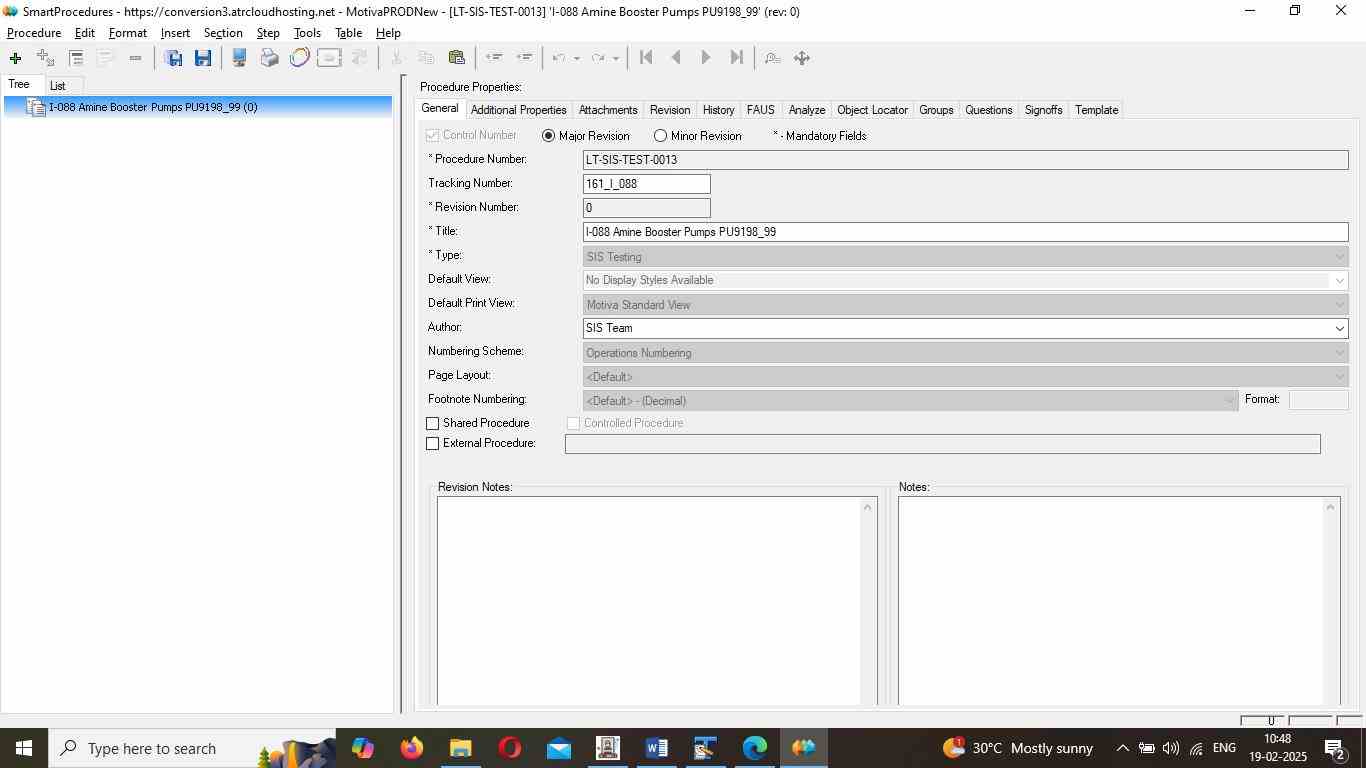
Task: Open the Section menu
Action: click(223, 33)
